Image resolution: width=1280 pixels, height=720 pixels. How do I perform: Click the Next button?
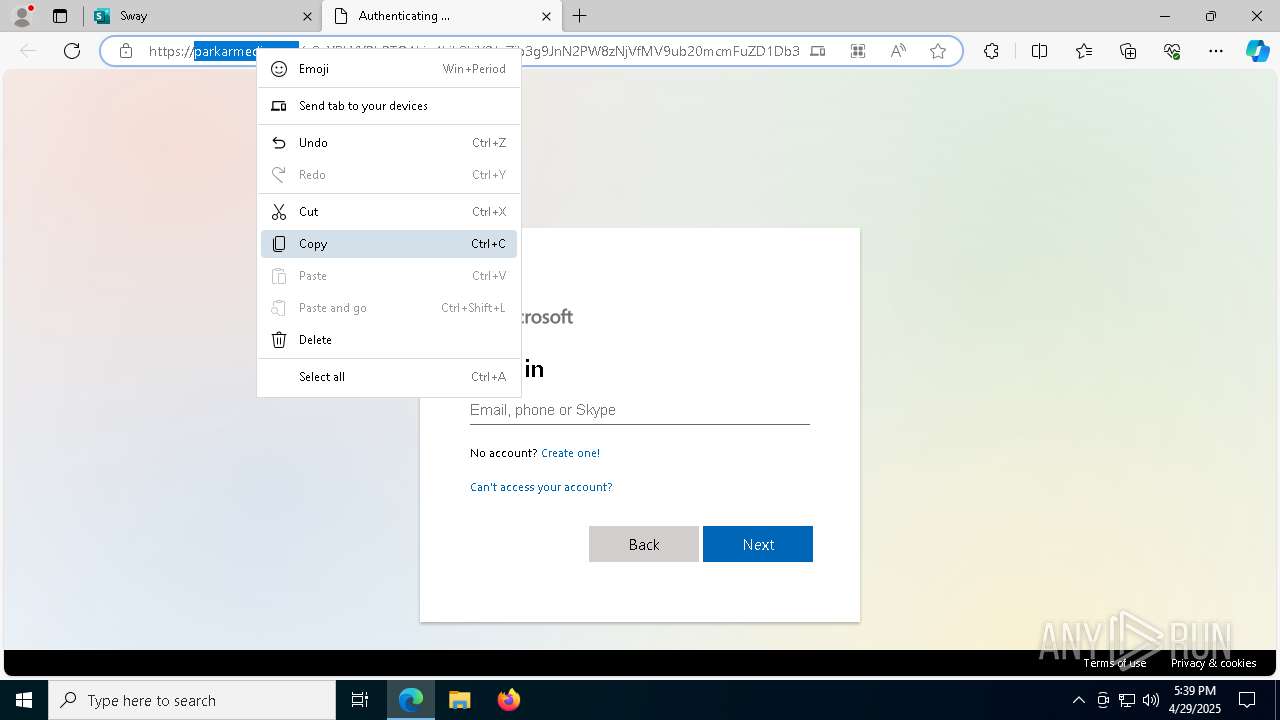[758, 544]
